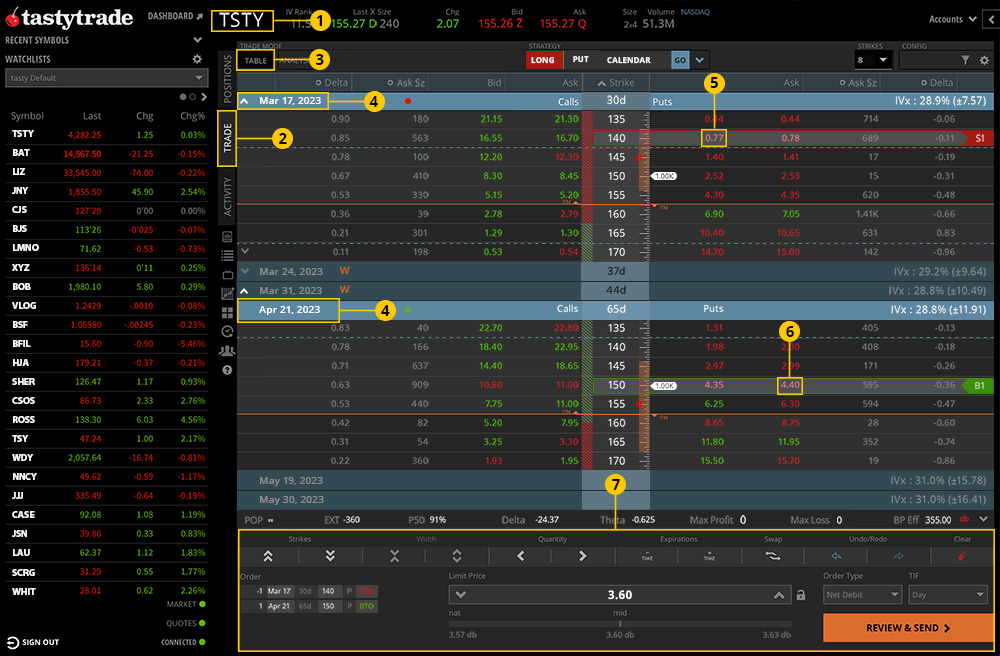Collapse the Mar 17, 2023 expiration

click(244, 101)
